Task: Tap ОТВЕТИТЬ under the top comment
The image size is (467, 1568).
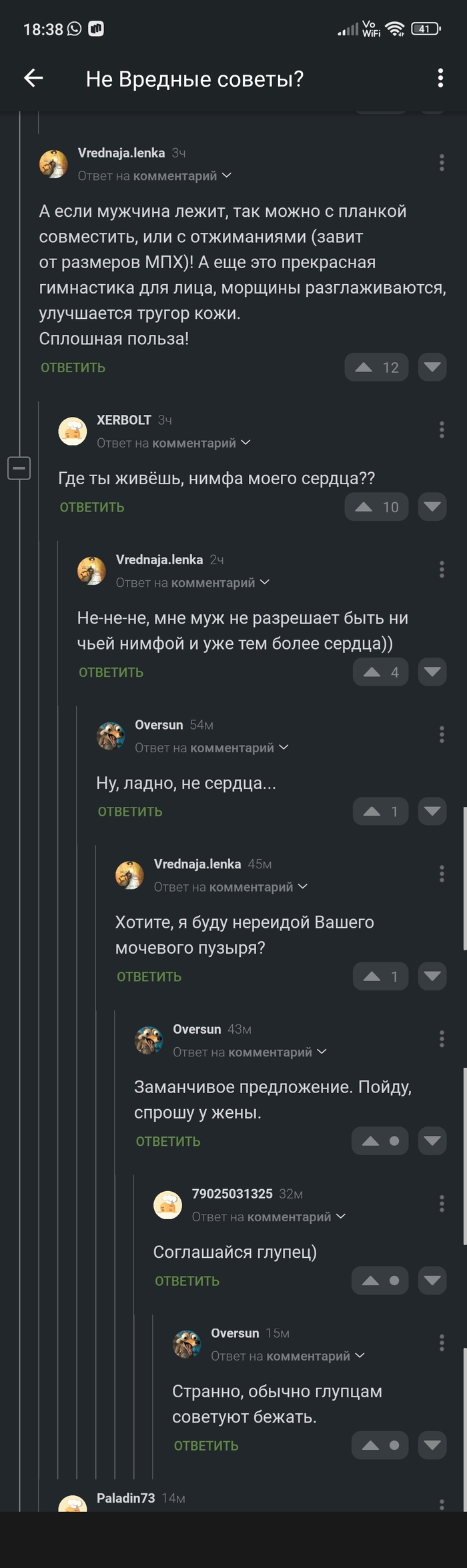Action: 72,367
